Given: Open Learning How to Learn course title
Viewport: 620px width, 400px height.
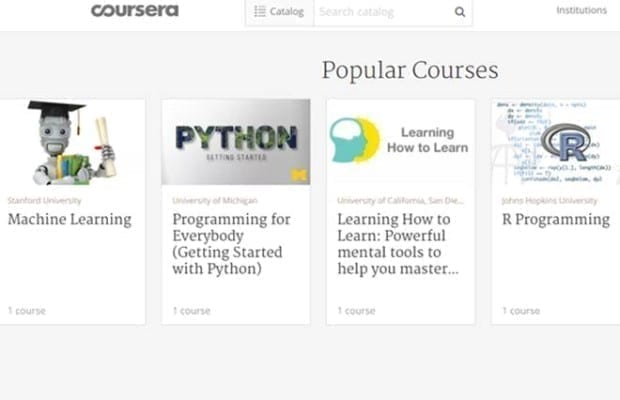Looking at the screenshot, I should [x=398, y=244].
